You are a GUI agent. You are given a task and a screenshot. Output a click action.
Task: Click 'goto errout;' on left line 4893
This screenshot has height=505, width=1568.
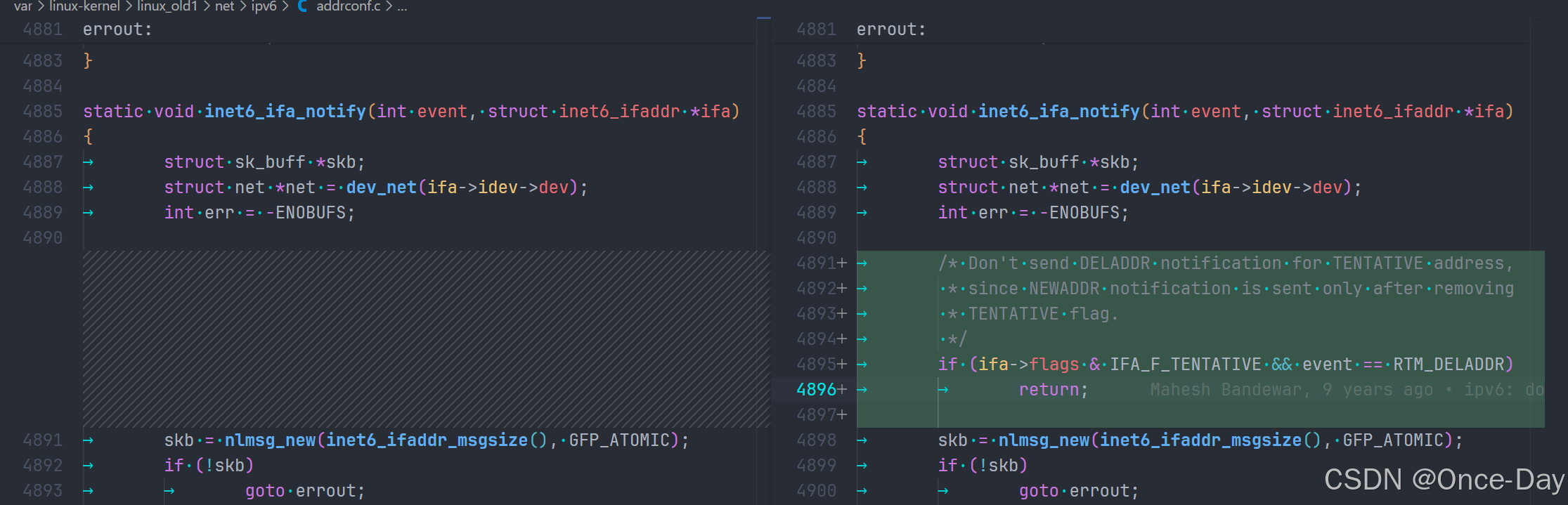[306, 491]
